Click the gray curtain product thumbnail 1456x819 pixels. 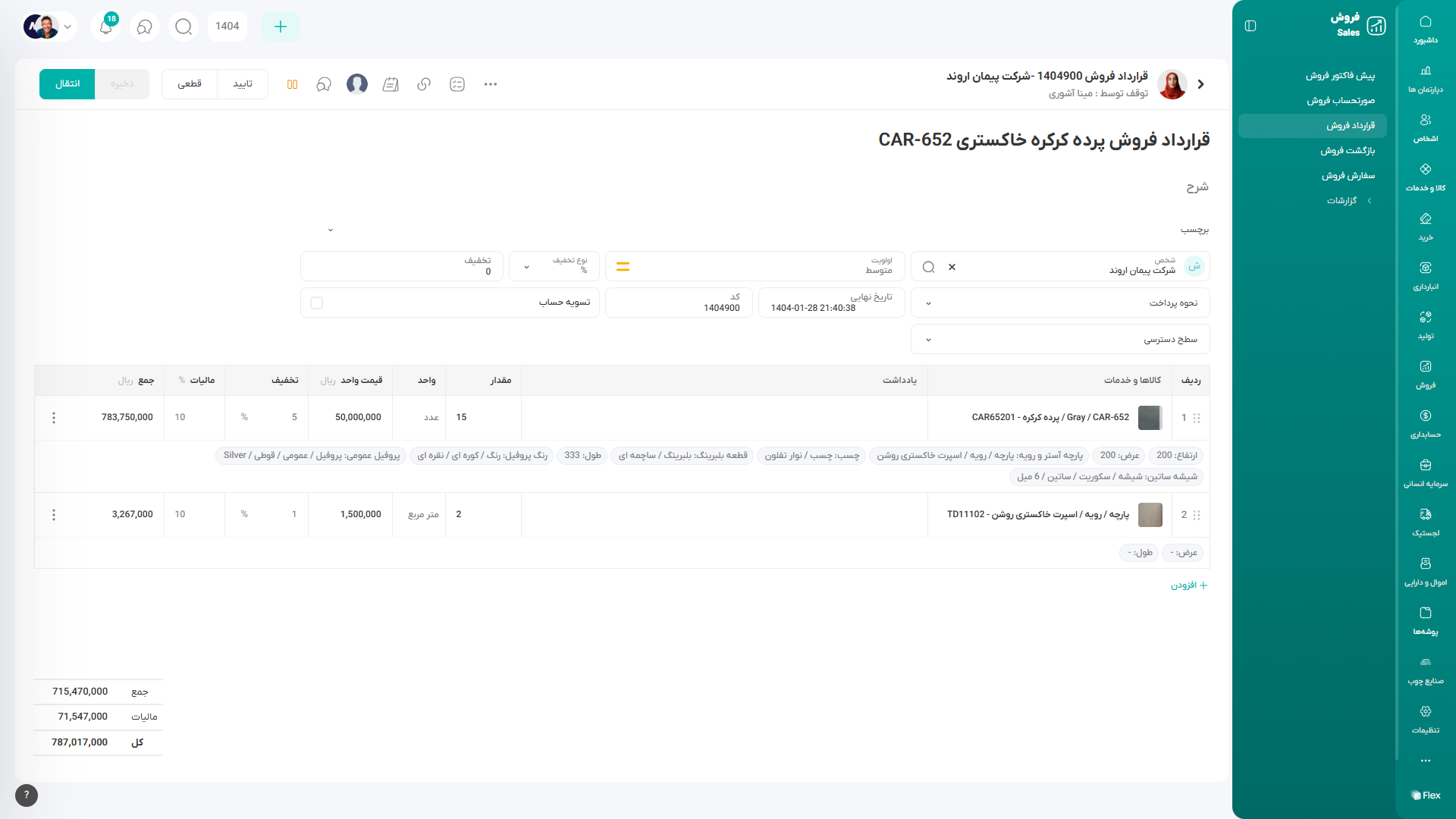(x=1150, y=418)
